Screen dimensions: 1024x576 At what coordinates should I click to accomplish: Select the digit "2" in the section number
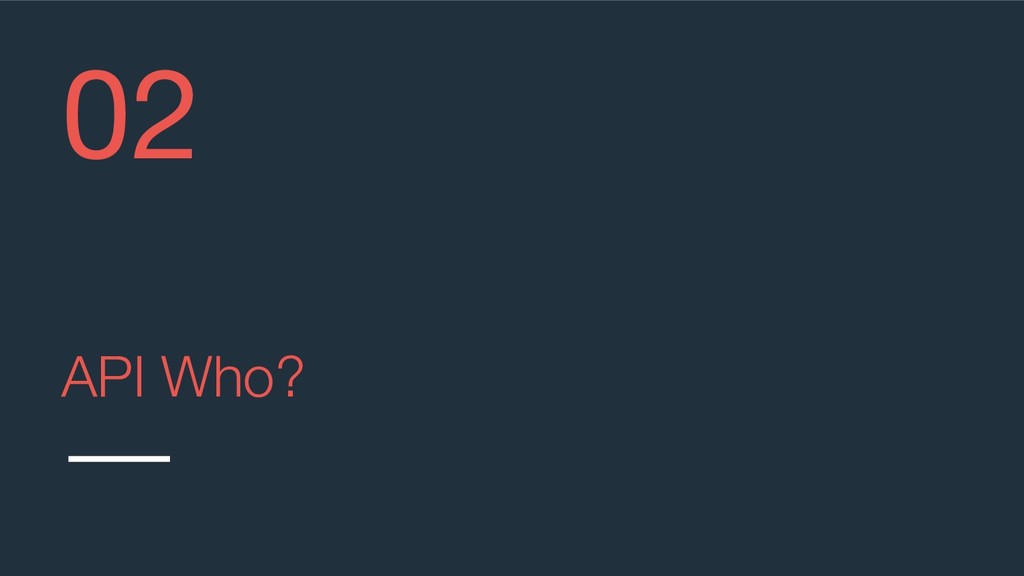tap(163, 114)
